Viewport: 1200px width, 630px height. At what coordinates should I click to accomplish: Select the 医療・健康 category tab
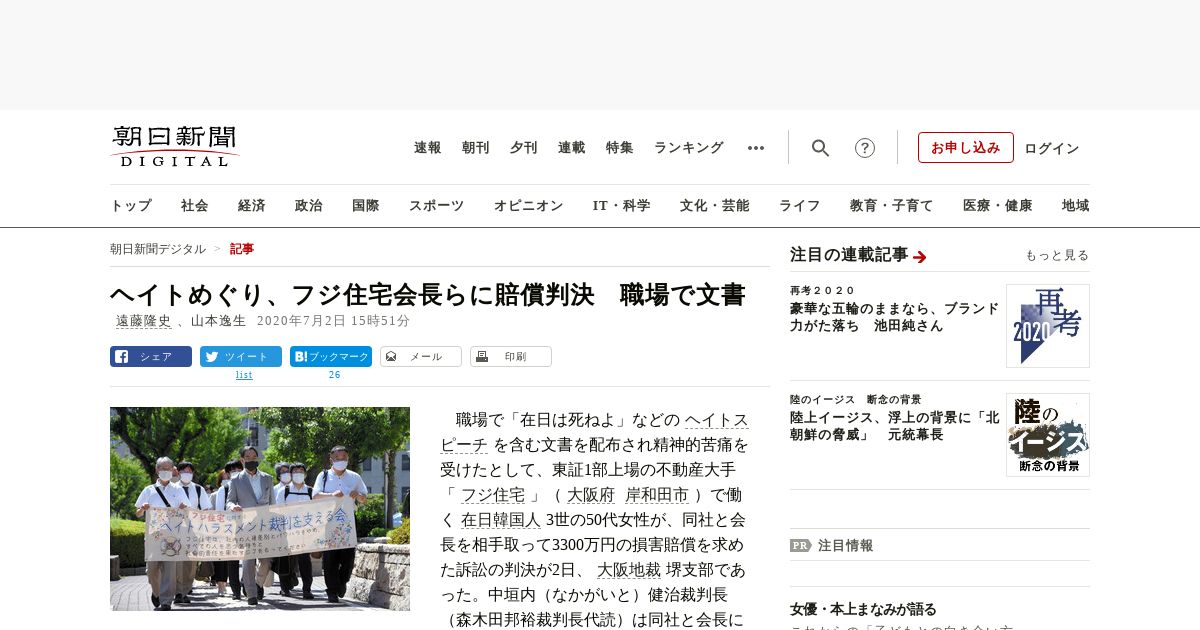tap(998, 206)
